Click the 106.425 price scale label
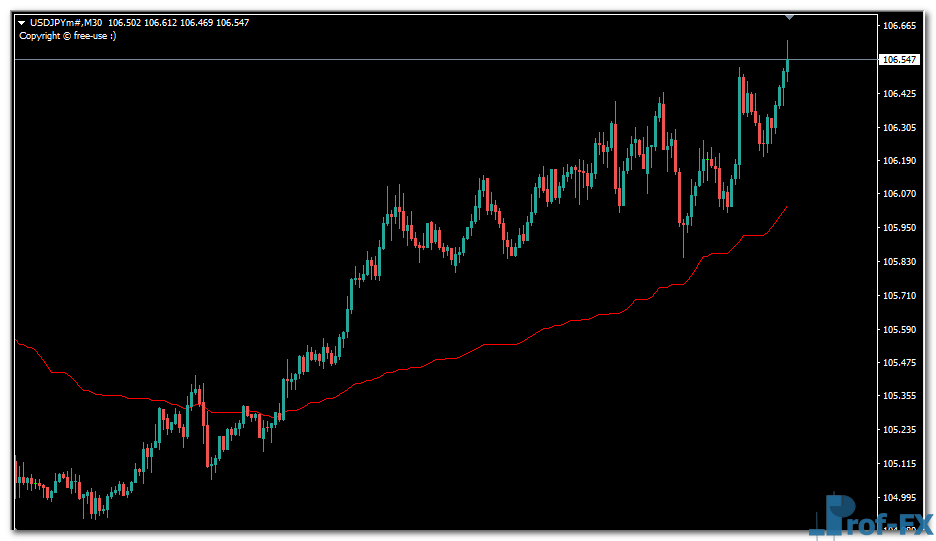The height and width of the screenshot is (541, 936). (900, 94)
